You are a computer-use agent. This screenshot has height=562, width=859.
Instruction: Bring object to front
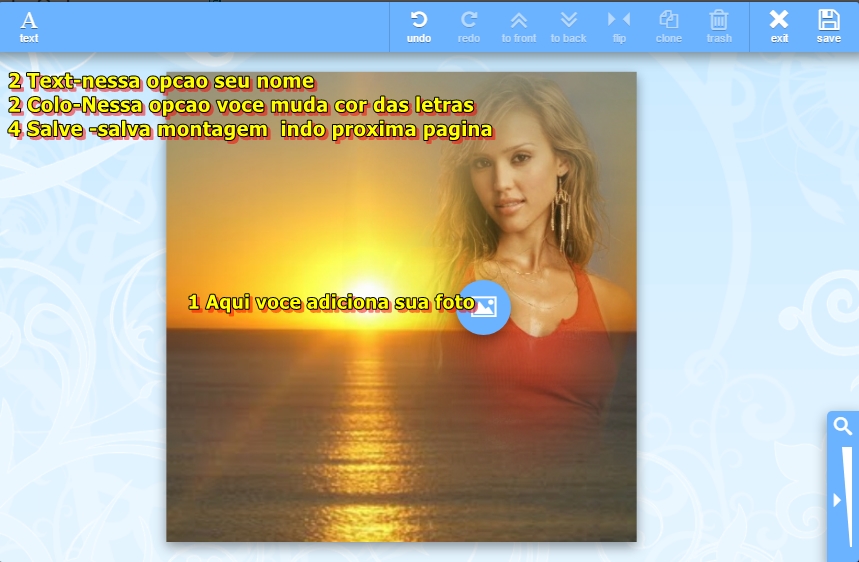pyautogui.click(x=519, y=26)
